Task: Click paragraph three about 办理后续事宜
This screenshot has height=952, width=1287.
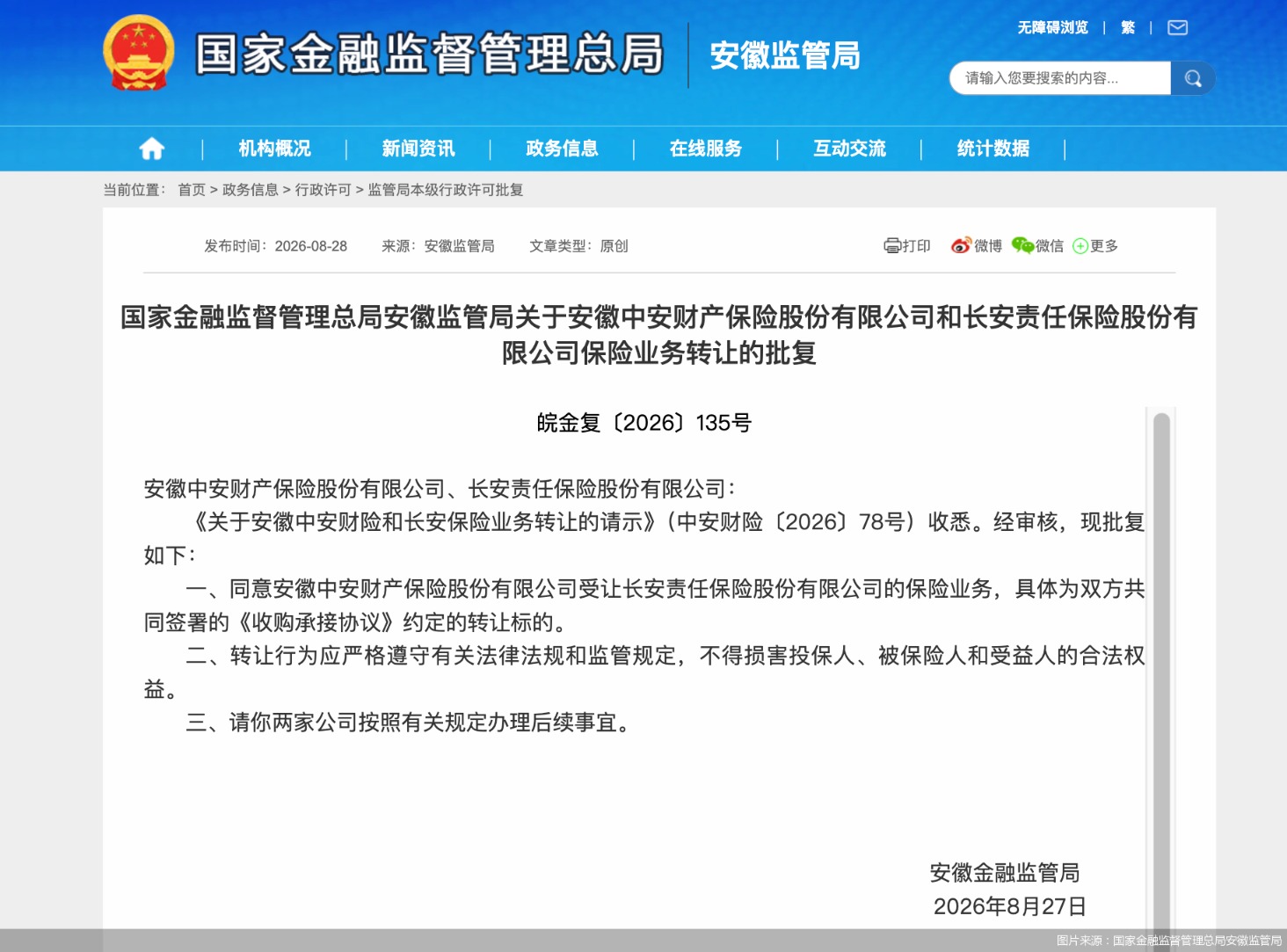Action: (x=409, y=723)
